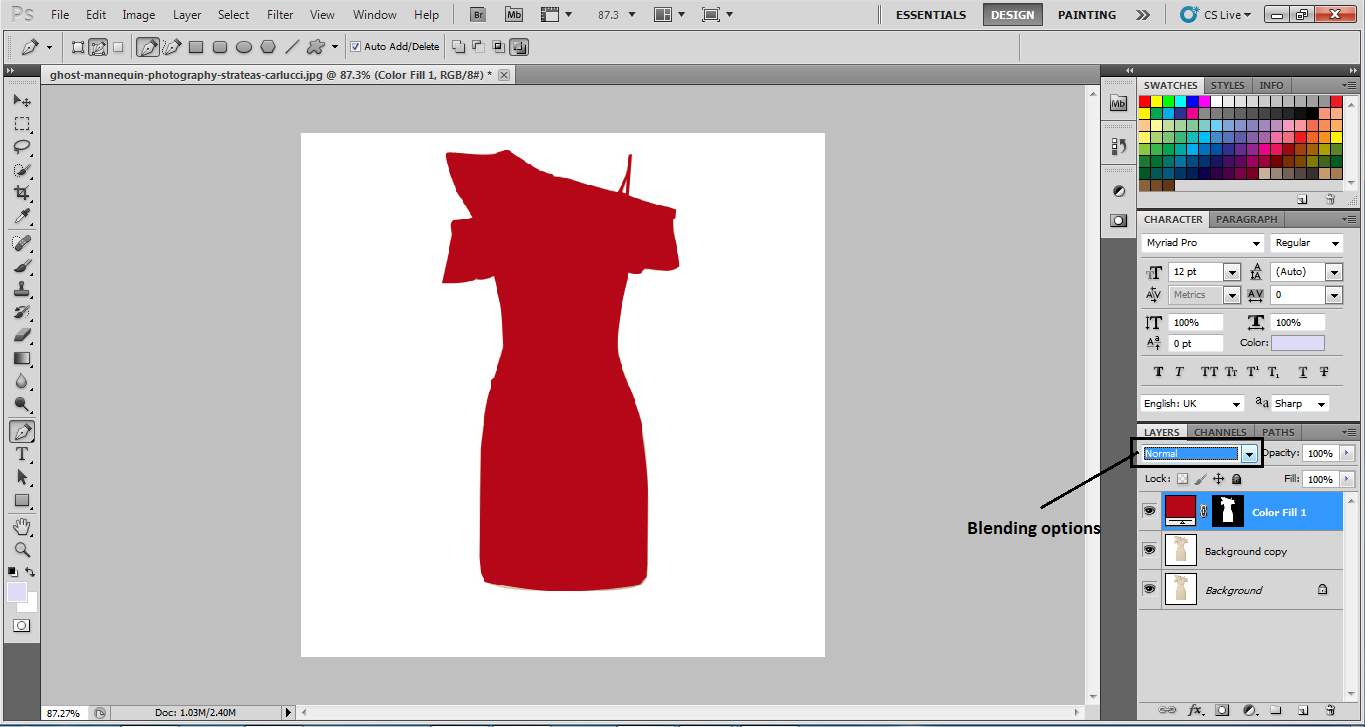Activate the Zoom tool in toolbox
The height and width of the screenshot is (727, 1365).
(21, 550)
